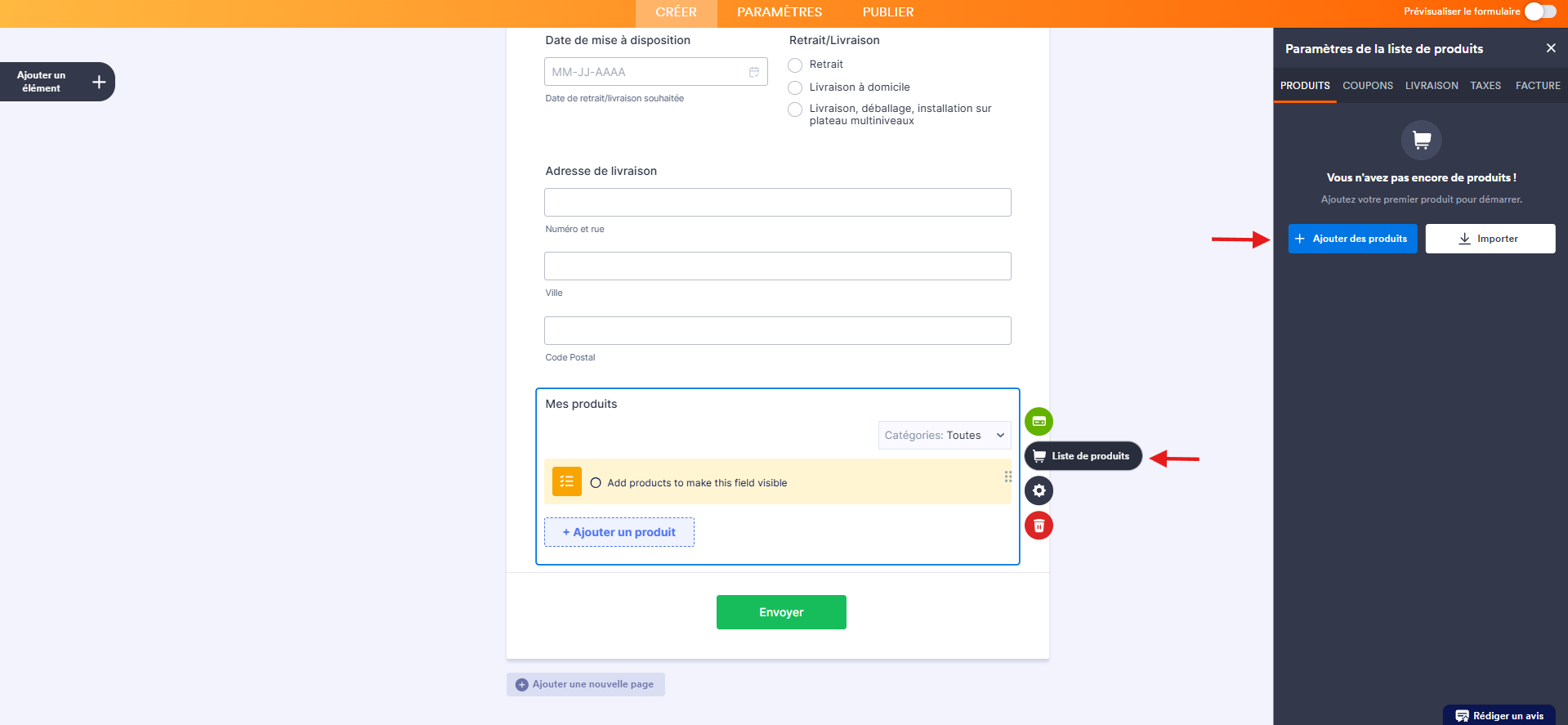
Task: Click the orange product list field icon
Action: [x=566, y=481]
